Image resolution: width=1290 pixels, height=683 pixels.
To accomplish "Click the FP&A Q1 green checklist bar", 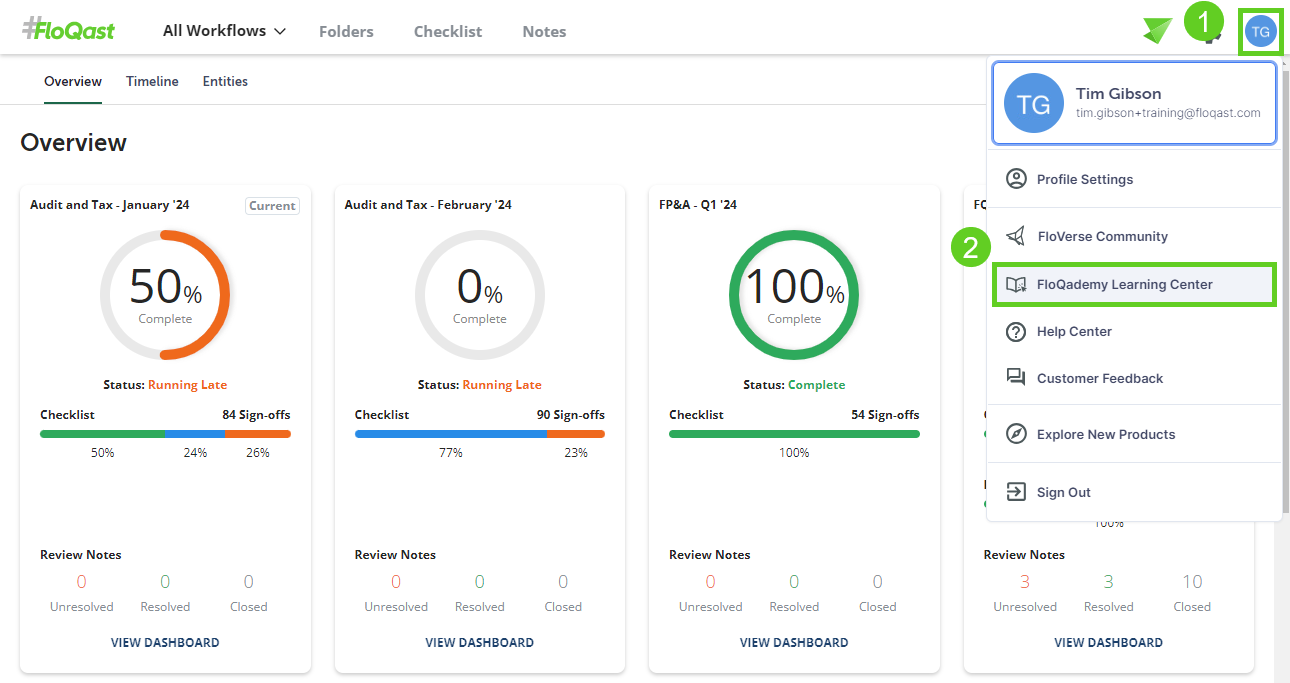I will [x=794, y=434].
